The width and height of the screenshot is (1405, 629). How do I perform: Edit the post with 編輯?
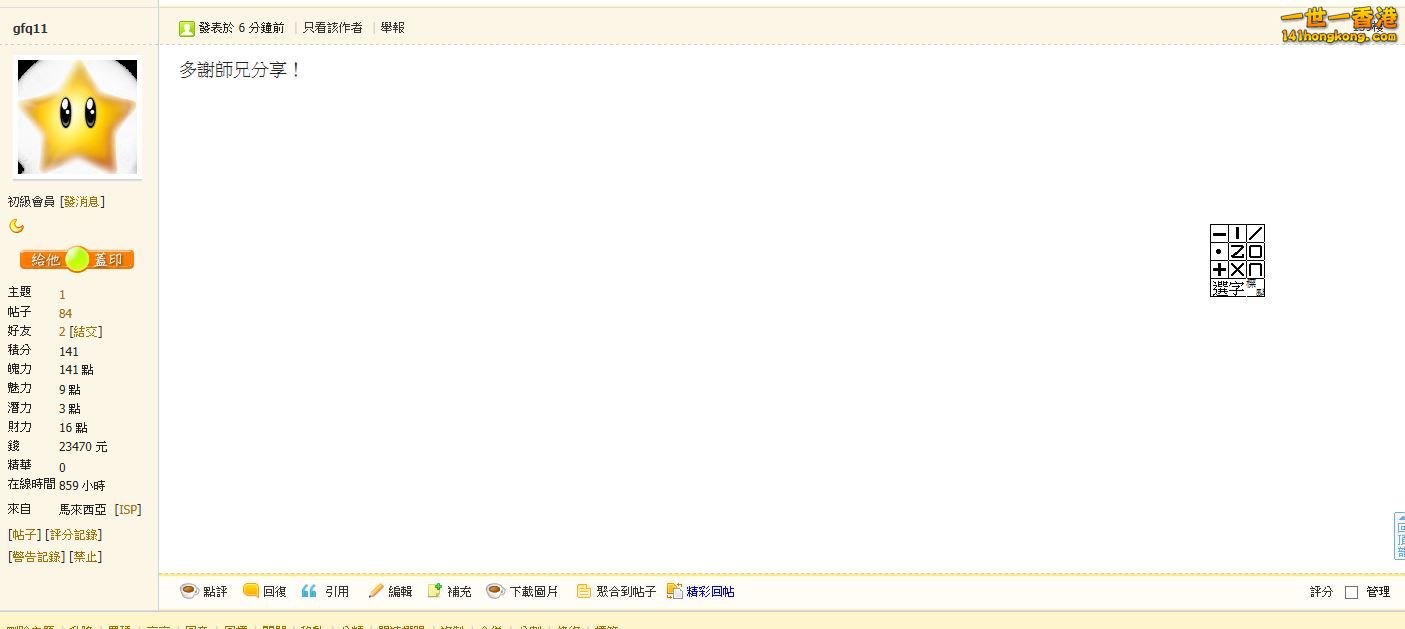pyautogui.click(x=390, y=591)
